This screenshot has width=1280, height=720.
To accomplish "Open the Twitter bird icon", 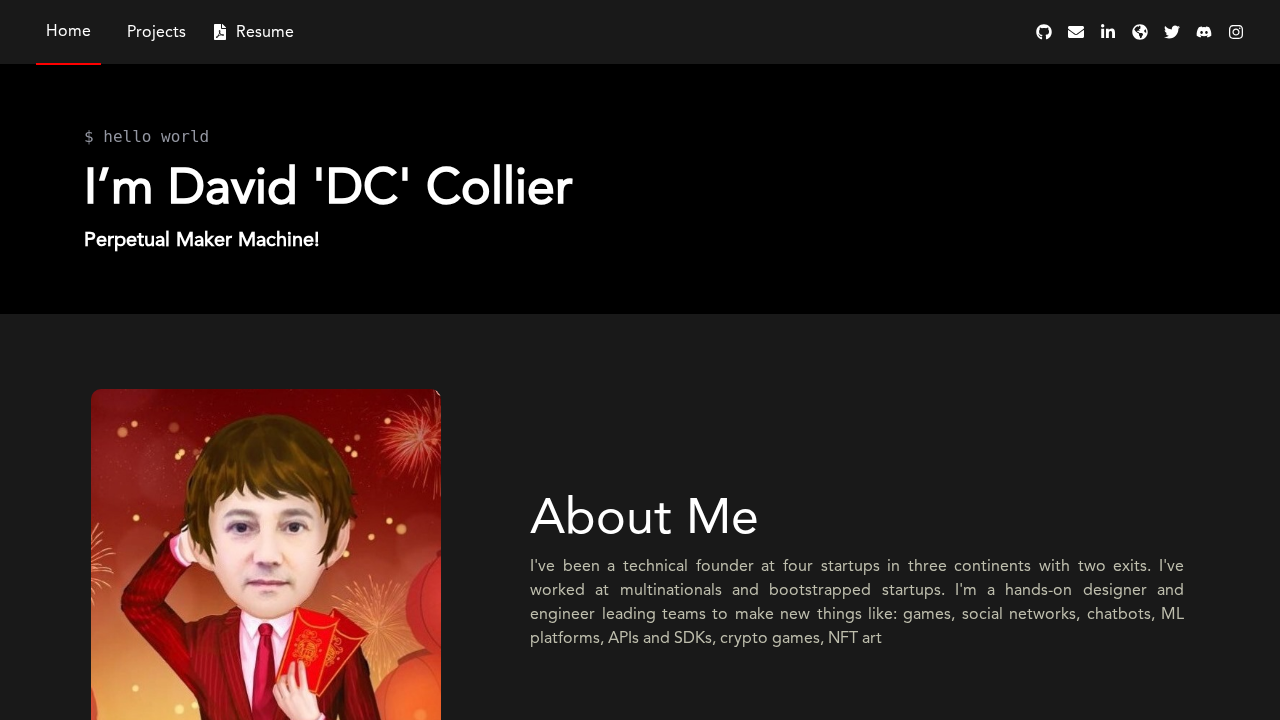I will [1172, 32].
